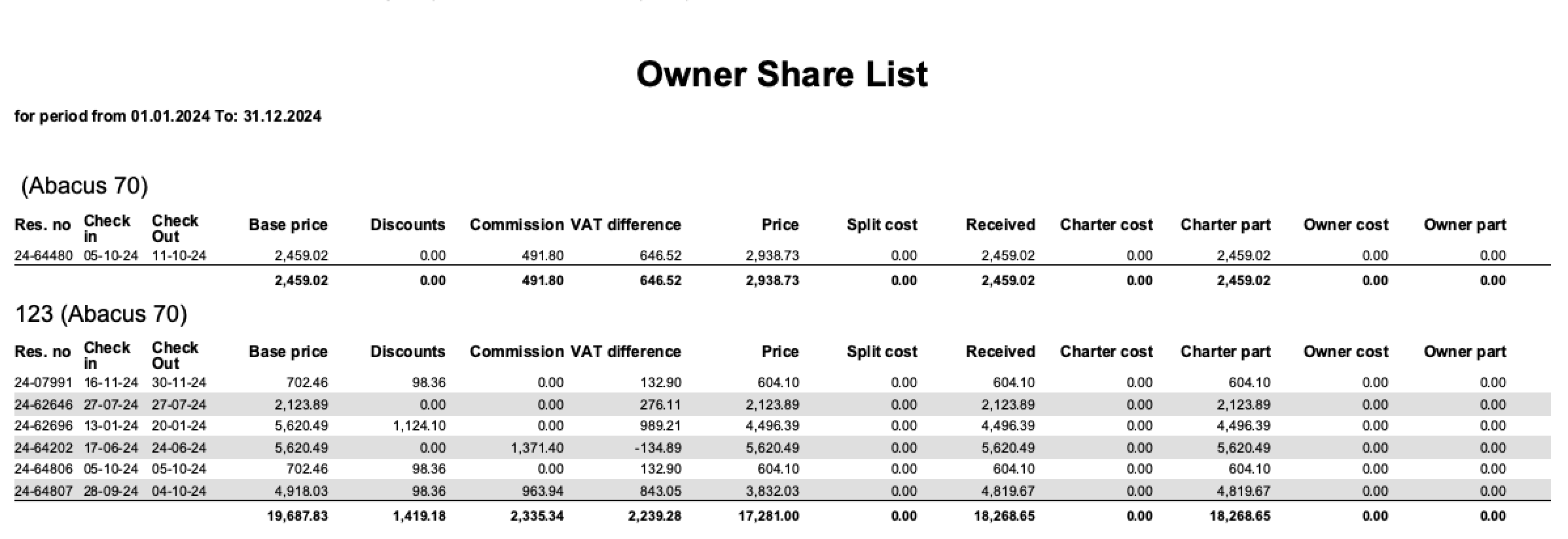This screenshot has width=1568, height=539.
Task: Click the report period date range text
Action: (x=168, y=116)
